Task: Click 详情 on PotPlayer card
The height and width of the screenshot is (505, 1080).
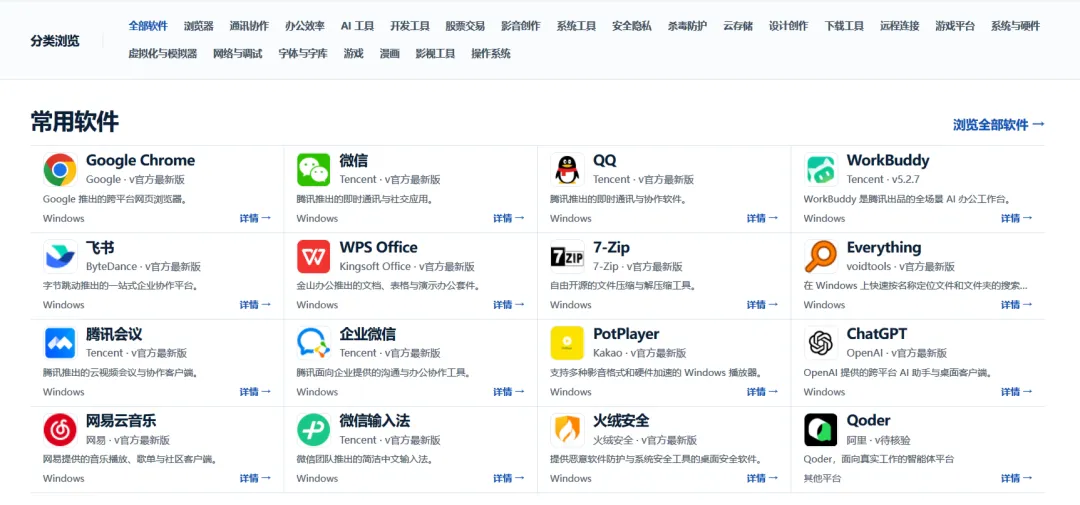Action: [x=762, y=391]
